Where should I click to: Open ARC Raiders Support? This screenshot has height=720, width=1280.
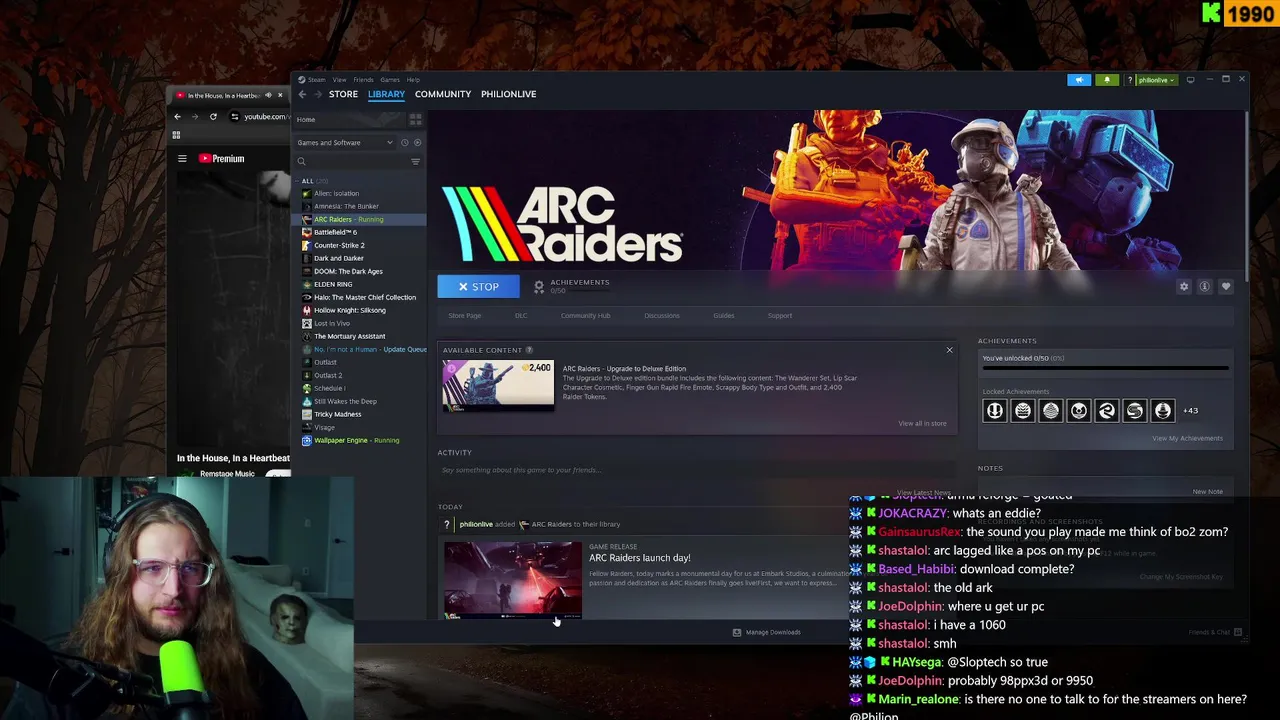[780, 316]
